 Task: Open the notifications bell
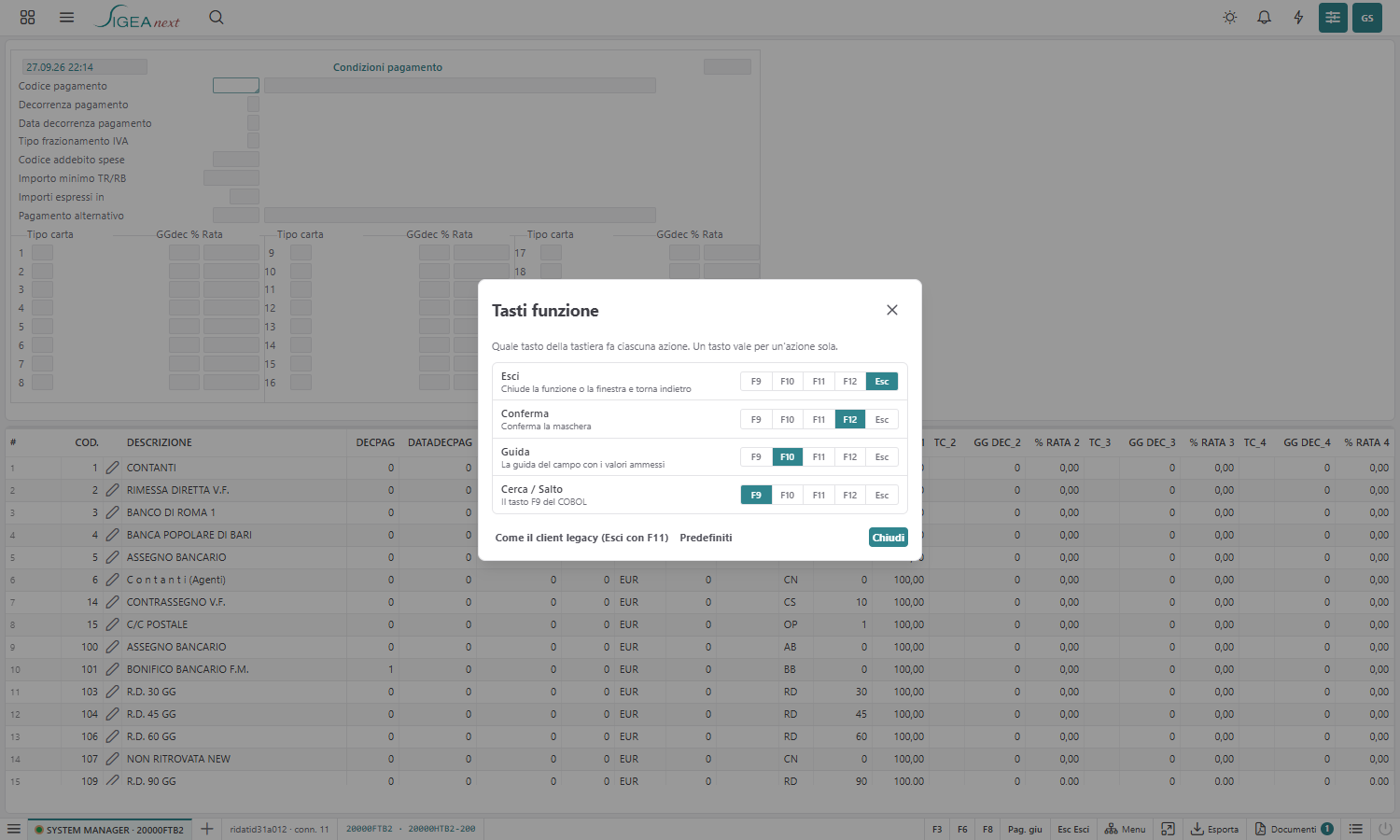[1264, 17]
